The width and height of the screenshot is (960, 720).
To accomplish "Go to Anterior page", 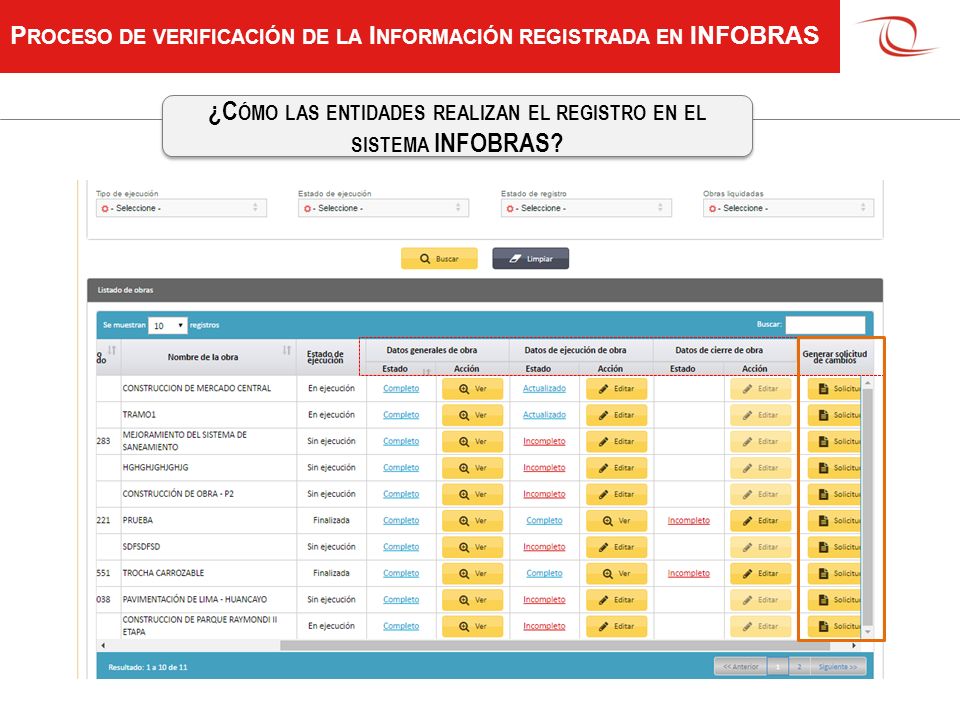I will point(741,667).
